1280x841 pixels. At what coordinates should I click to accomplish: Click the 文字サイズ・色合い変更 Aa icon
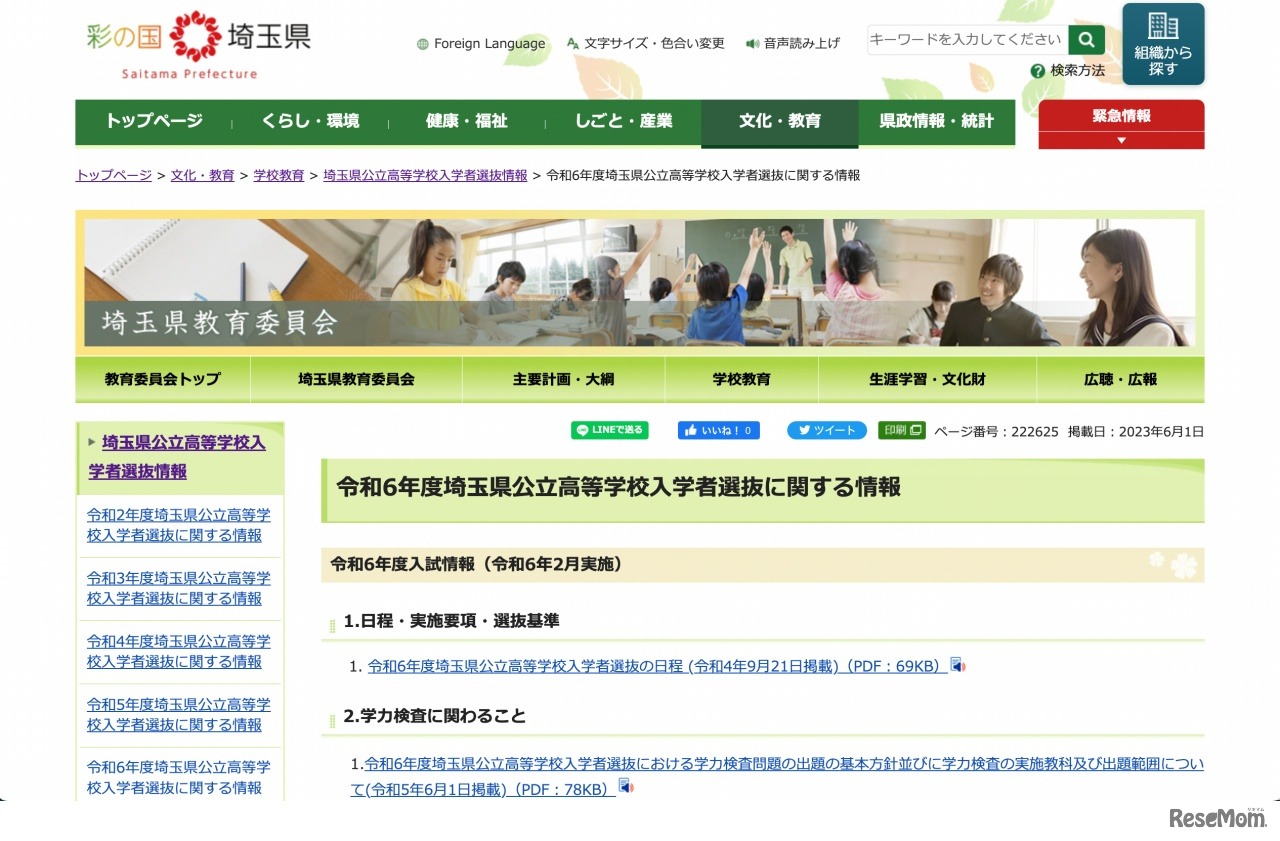tap(571, 42)
